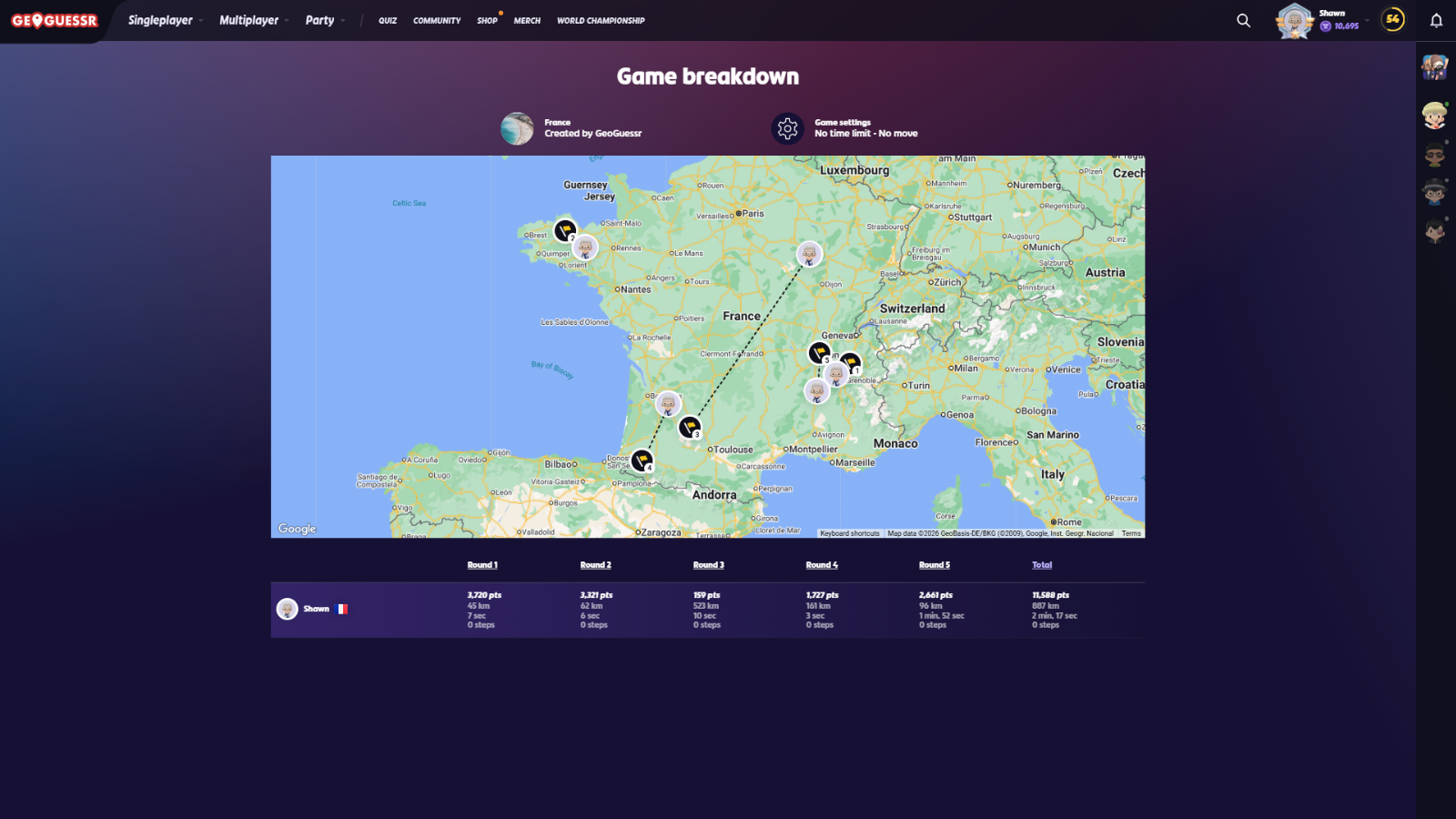Click the Game settings gear icon
Screen dimensions: 1456x819
[x=787, y=128]
